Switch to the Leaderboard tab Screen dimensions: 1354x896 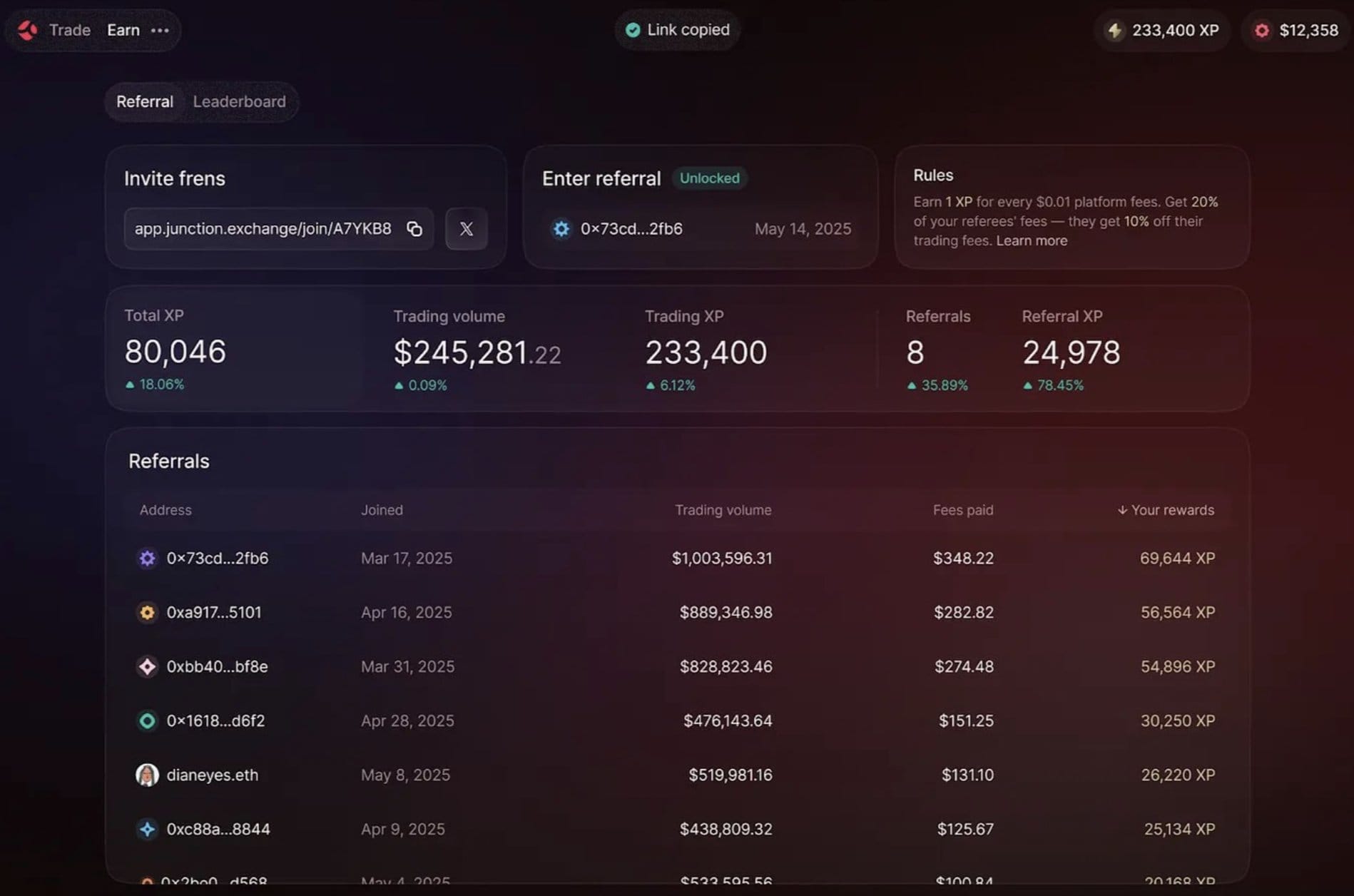[x=239, y=101]
